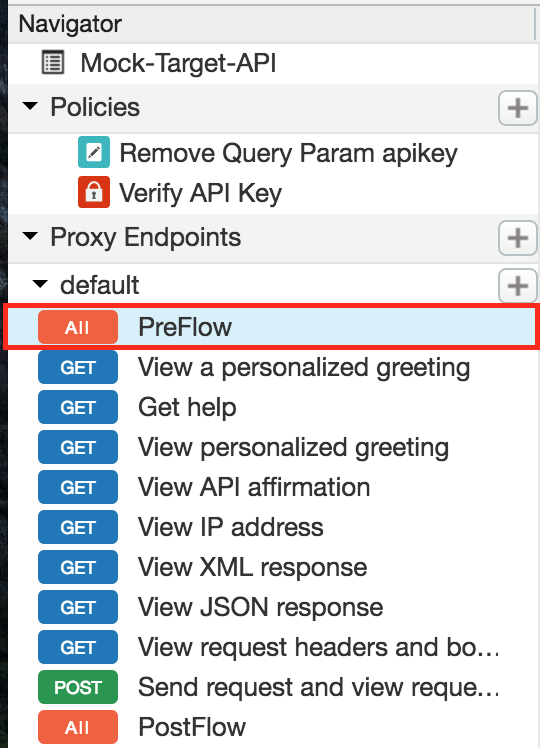The image size is (540, 748).
Task: Add a new policy with plus button
Action: (x=518, y=108)
